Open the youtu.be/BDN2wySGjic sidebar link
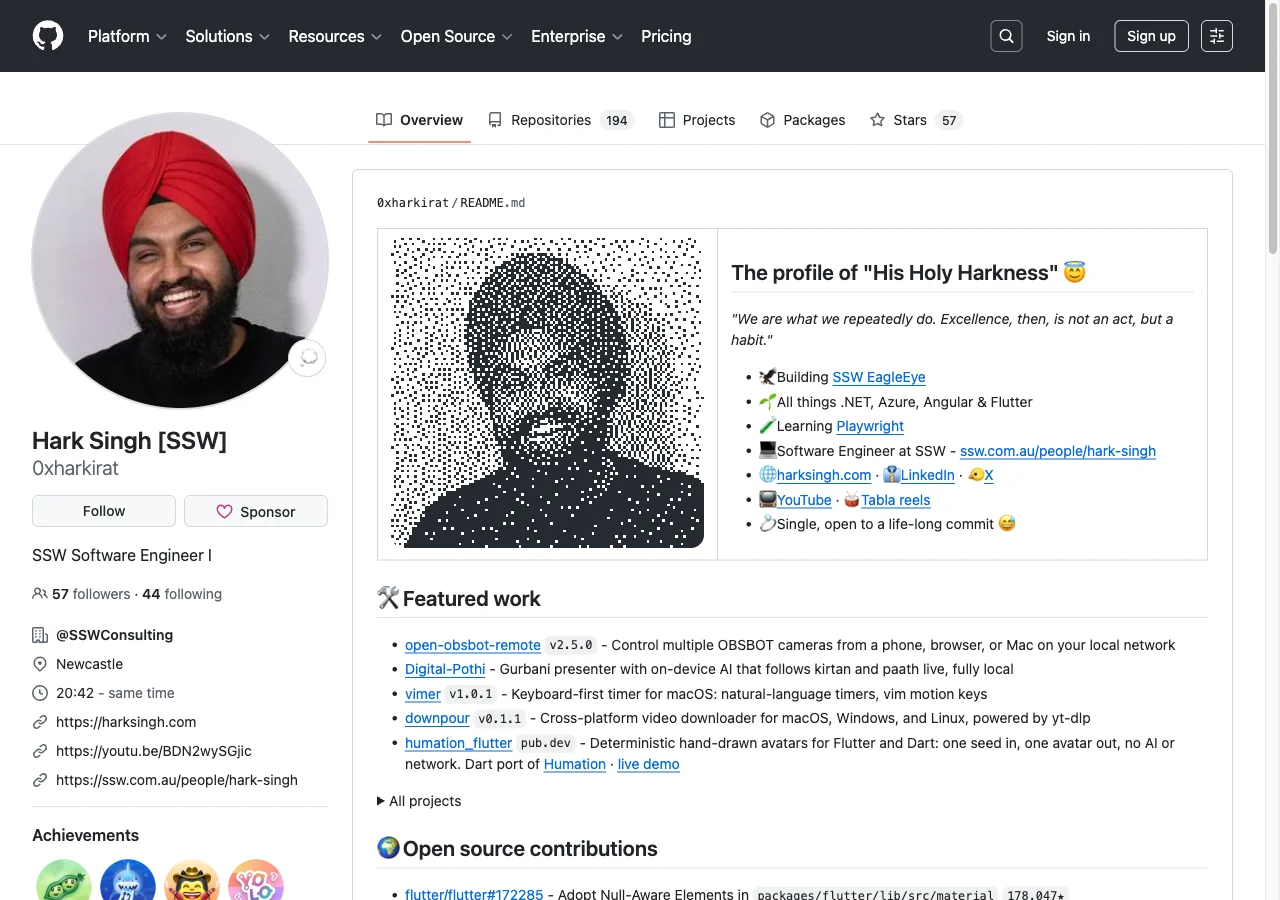The height and width of the screenshot is (900, 1280). 154,751
